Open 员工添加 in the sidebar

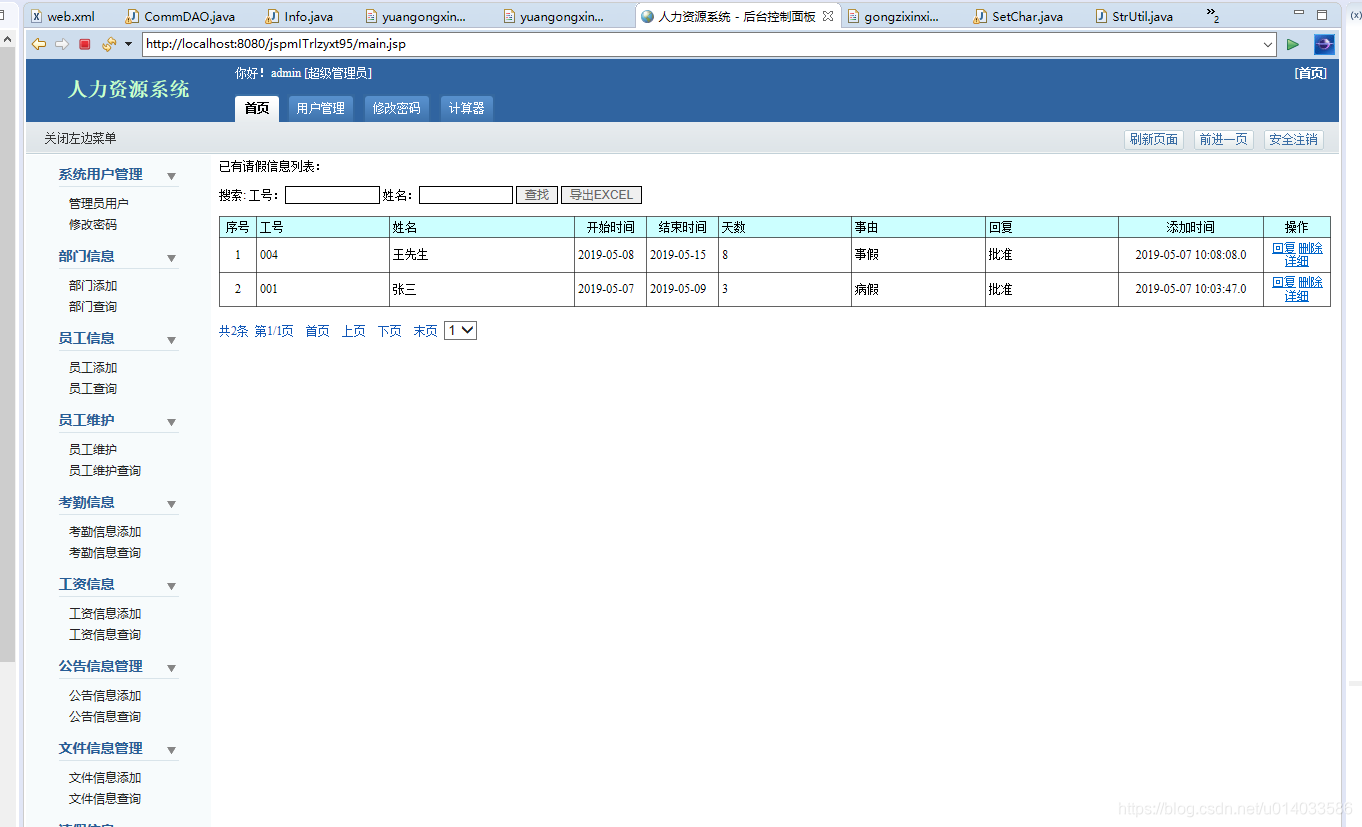click(x=93, y=368)
